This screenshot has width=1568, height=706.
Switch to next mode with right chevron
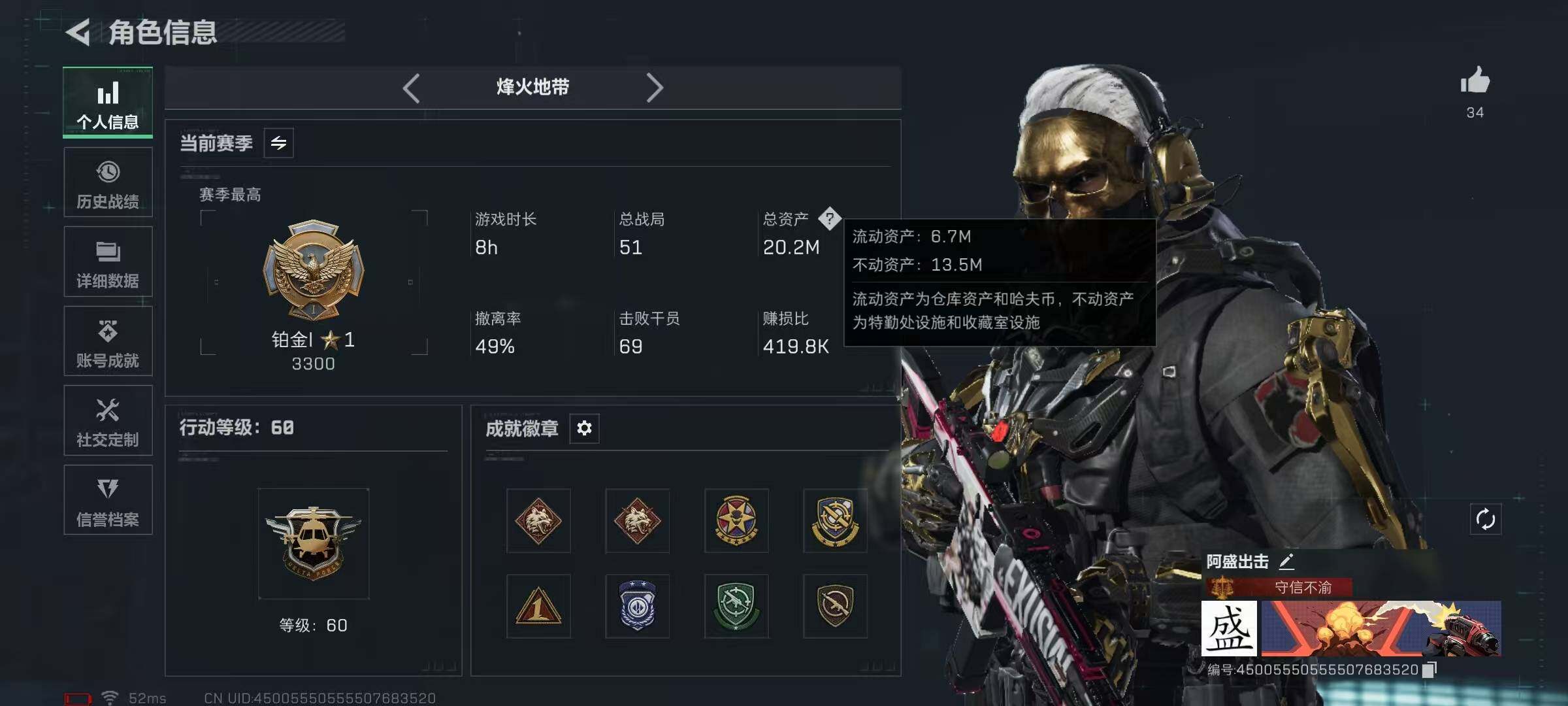(x=655, y=88)
